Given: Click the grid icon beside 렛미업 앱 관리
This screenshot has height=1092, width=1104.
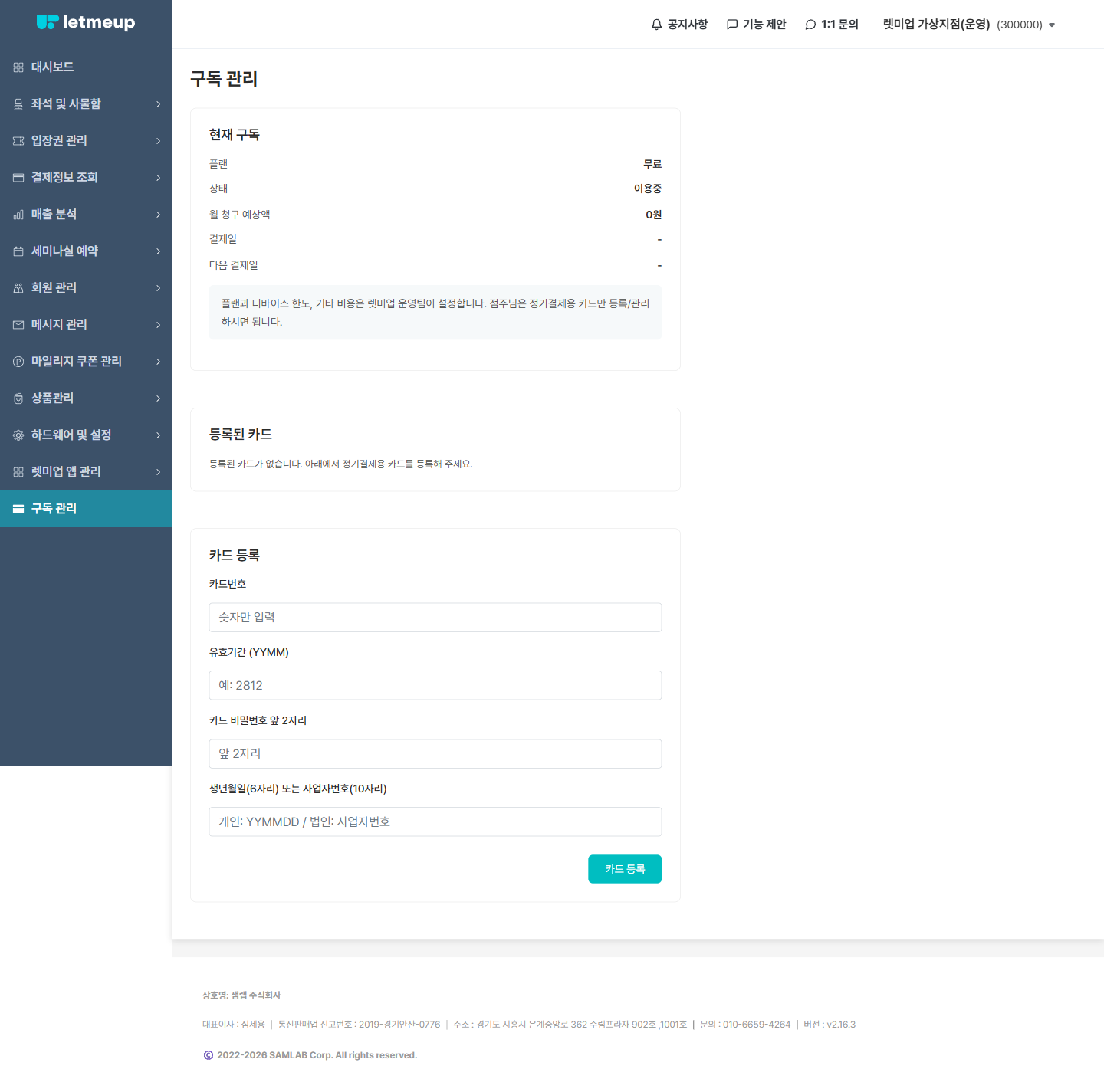Looking at the screenshot, I should click(18, 472).
